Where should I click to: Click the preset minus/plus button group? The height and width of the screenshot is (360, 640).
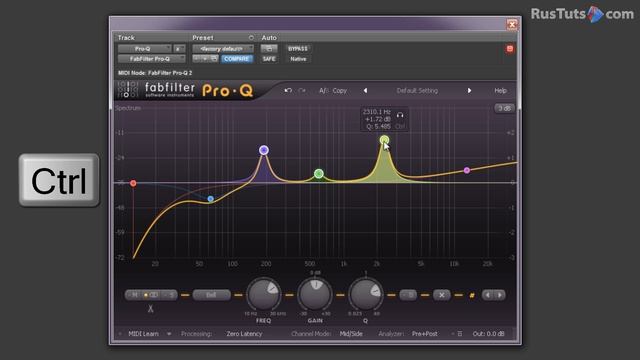point(205,59)
